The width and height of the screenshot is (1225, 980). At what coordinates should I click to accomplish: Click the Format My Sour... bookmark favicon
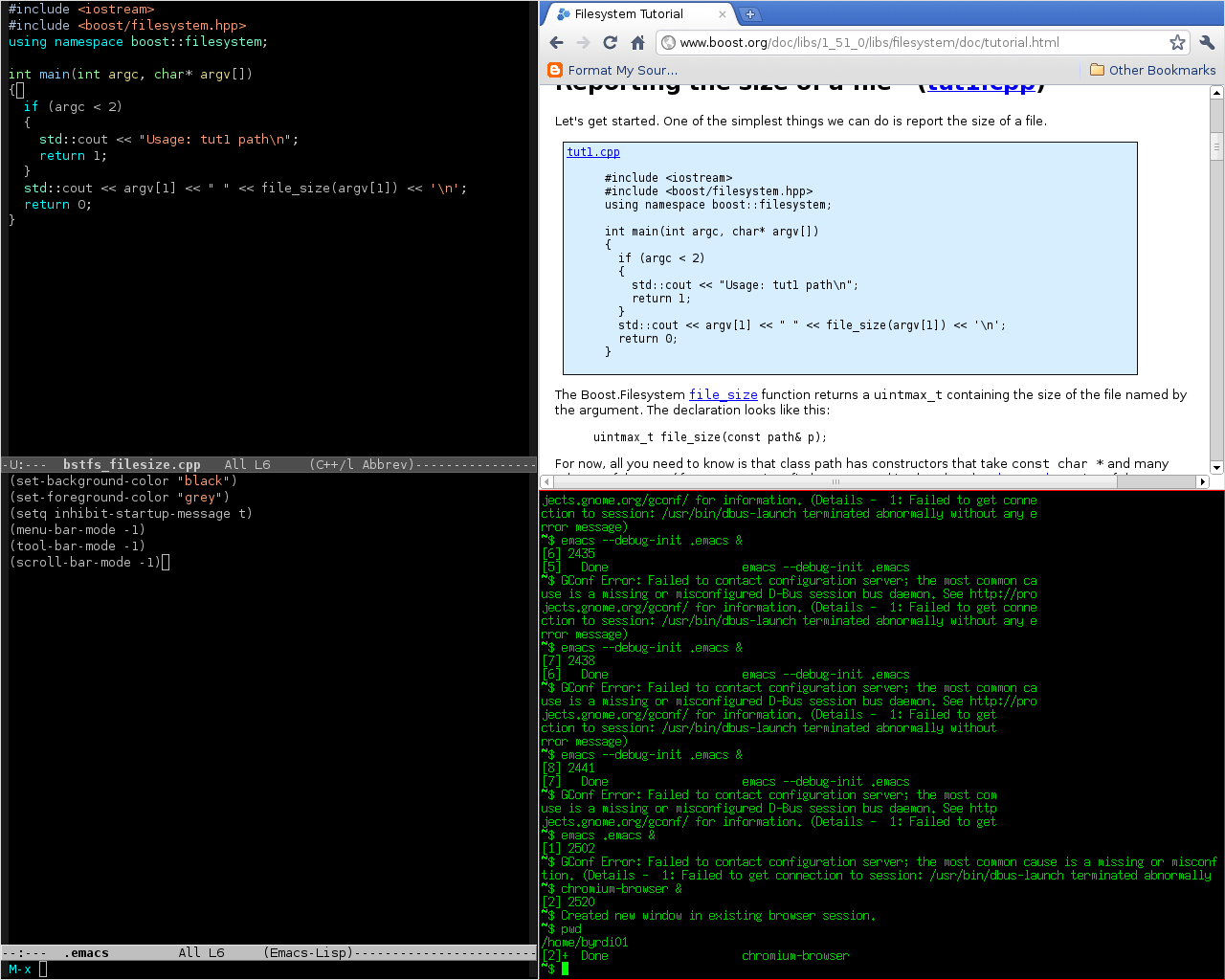(555, 70)
